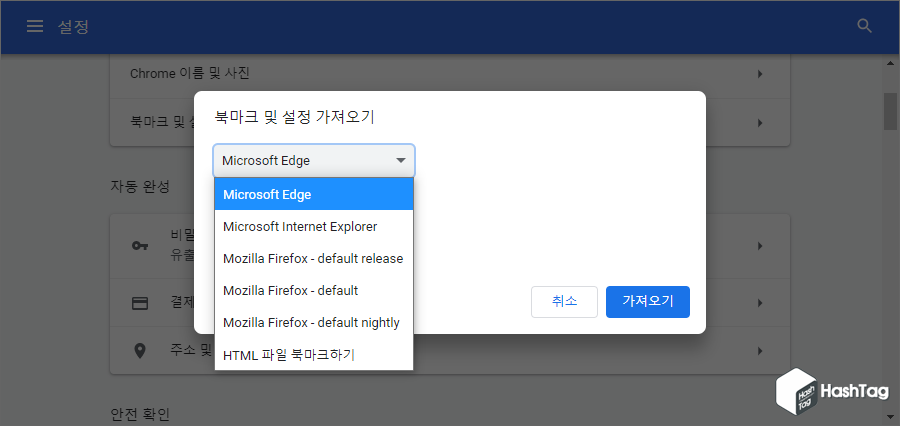The height and width of the screenshot is (426, 900).
Task: Click the scrollbar down arrow
Action: point(890,417)
